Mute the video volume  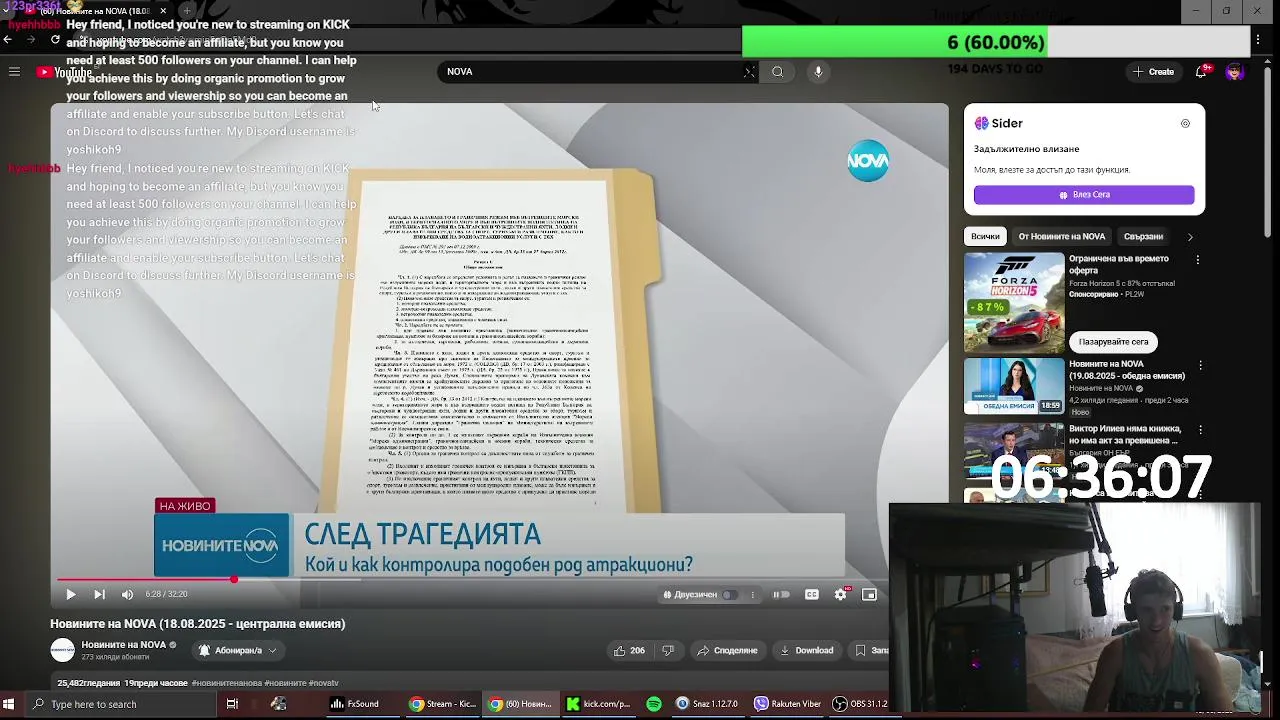pos(127,595)
